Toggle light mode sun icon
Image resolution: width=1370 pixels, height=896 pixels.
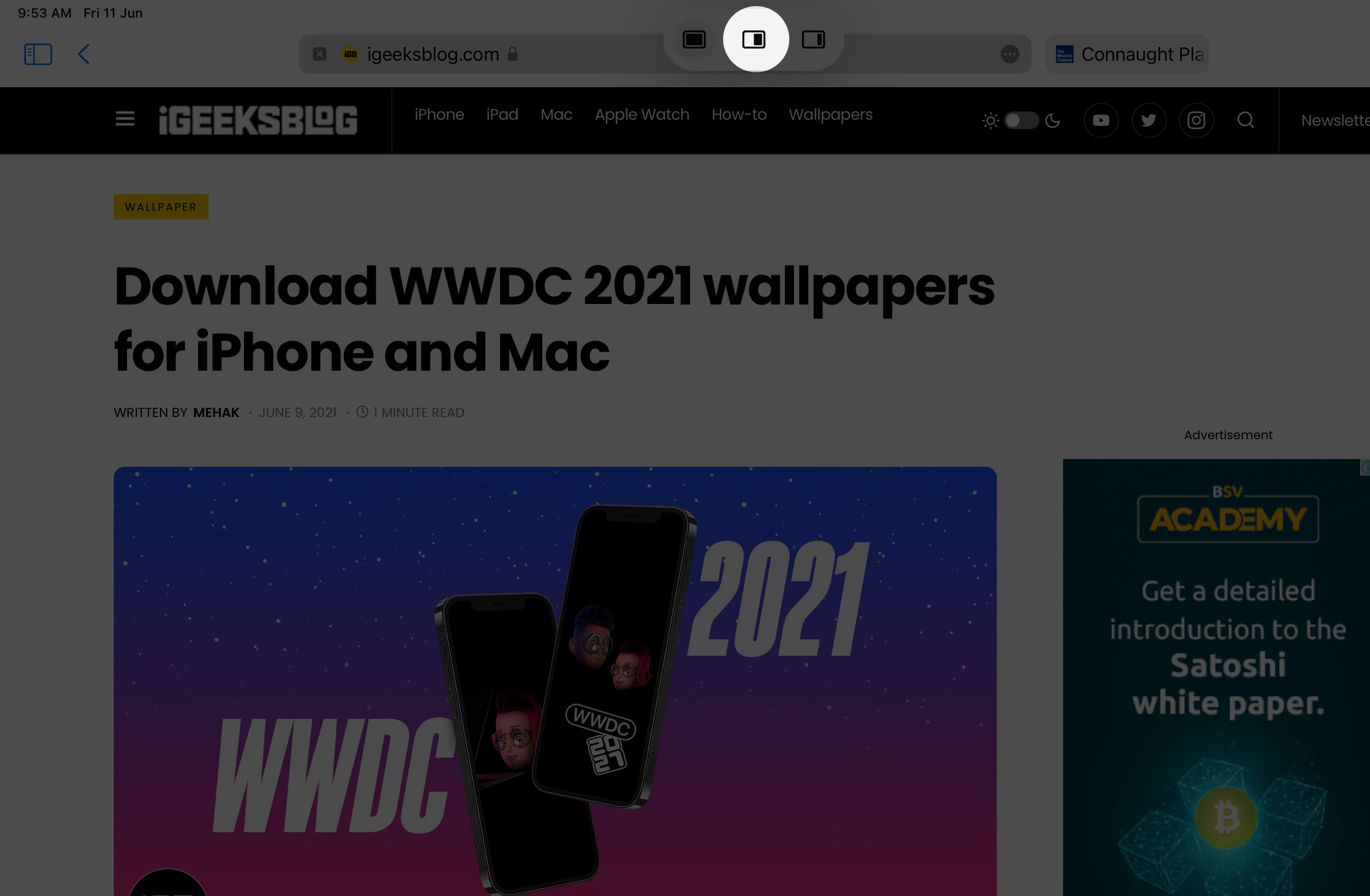point(990,120)
